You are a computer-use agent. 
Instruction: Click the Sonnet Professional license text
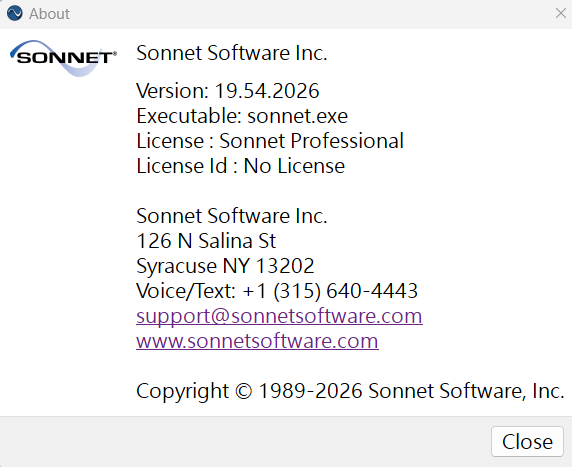311,141
